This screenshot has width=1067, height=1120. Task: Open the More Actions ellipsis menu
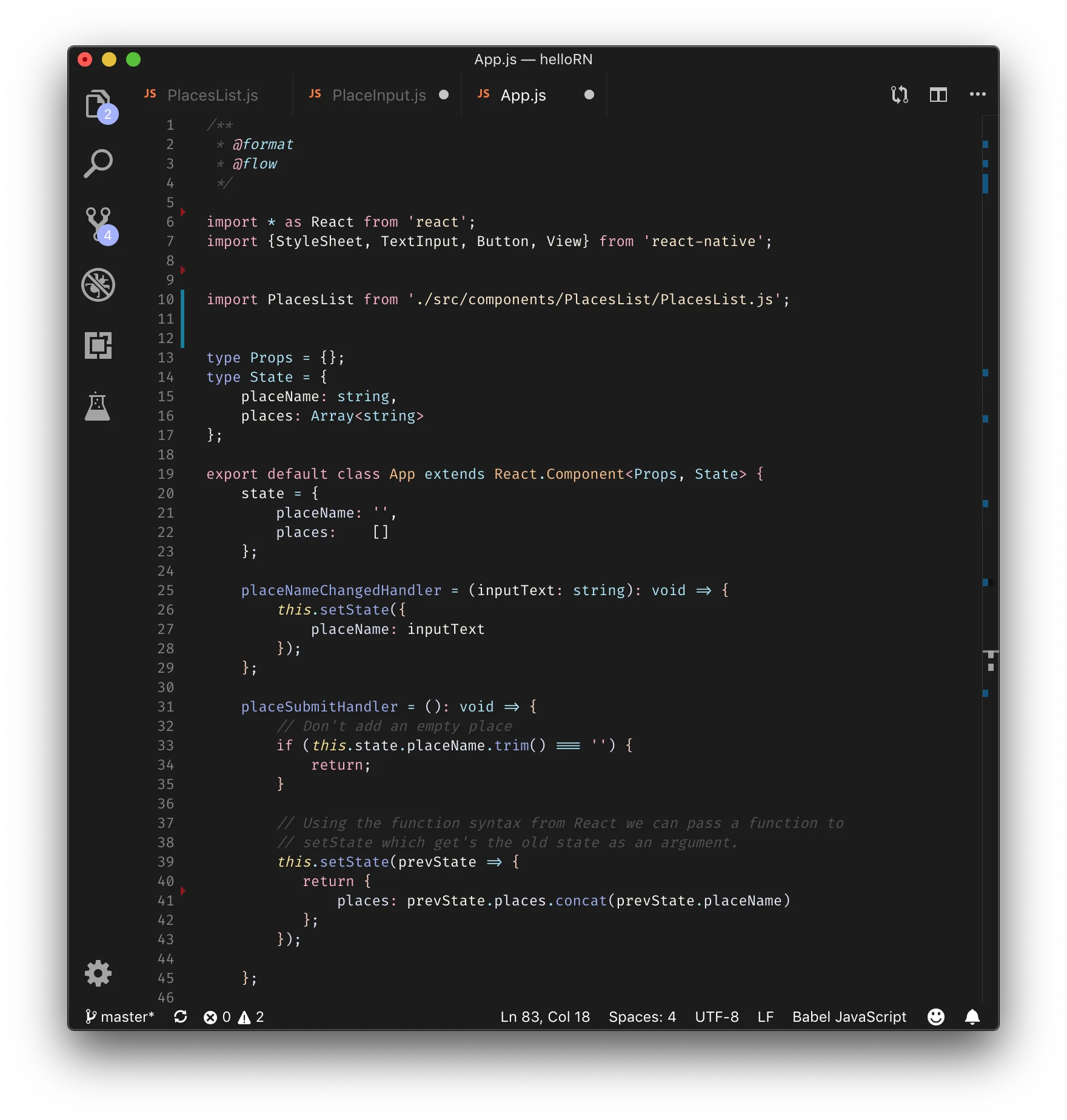point(978,95)
